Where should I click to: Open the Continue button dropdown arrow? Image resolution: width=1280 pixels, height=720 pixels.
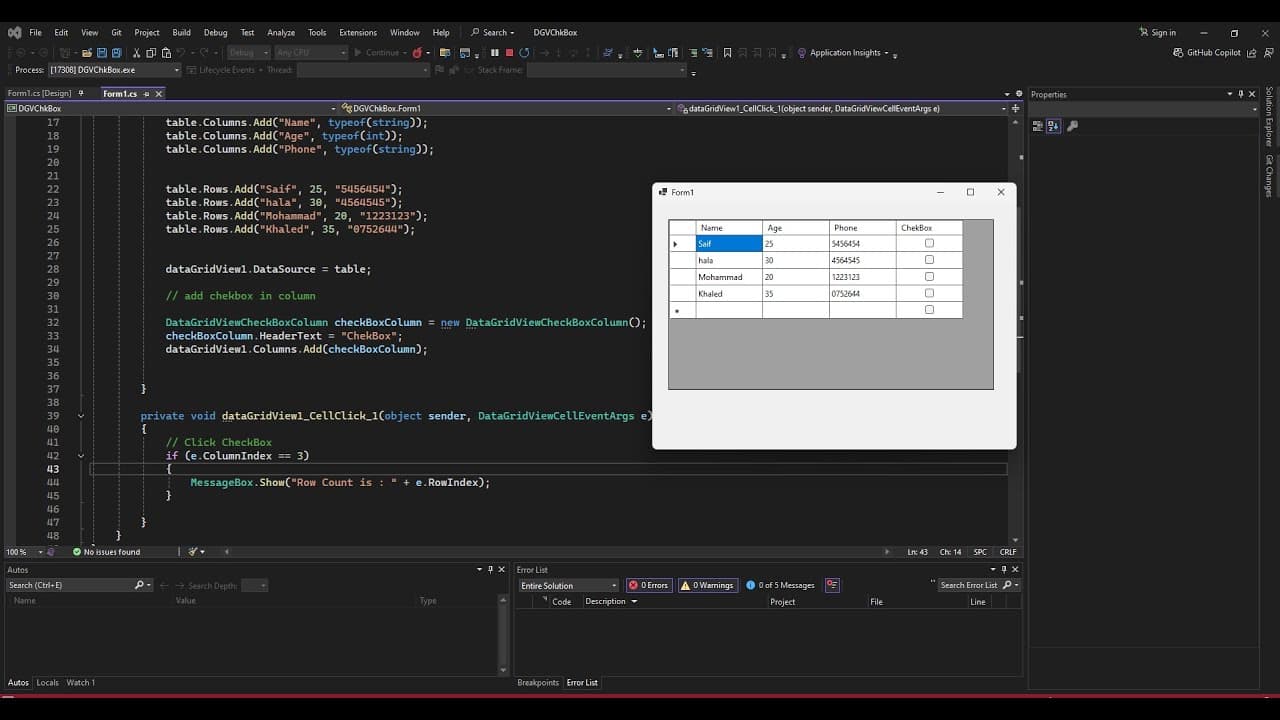[x=405, y=53]
